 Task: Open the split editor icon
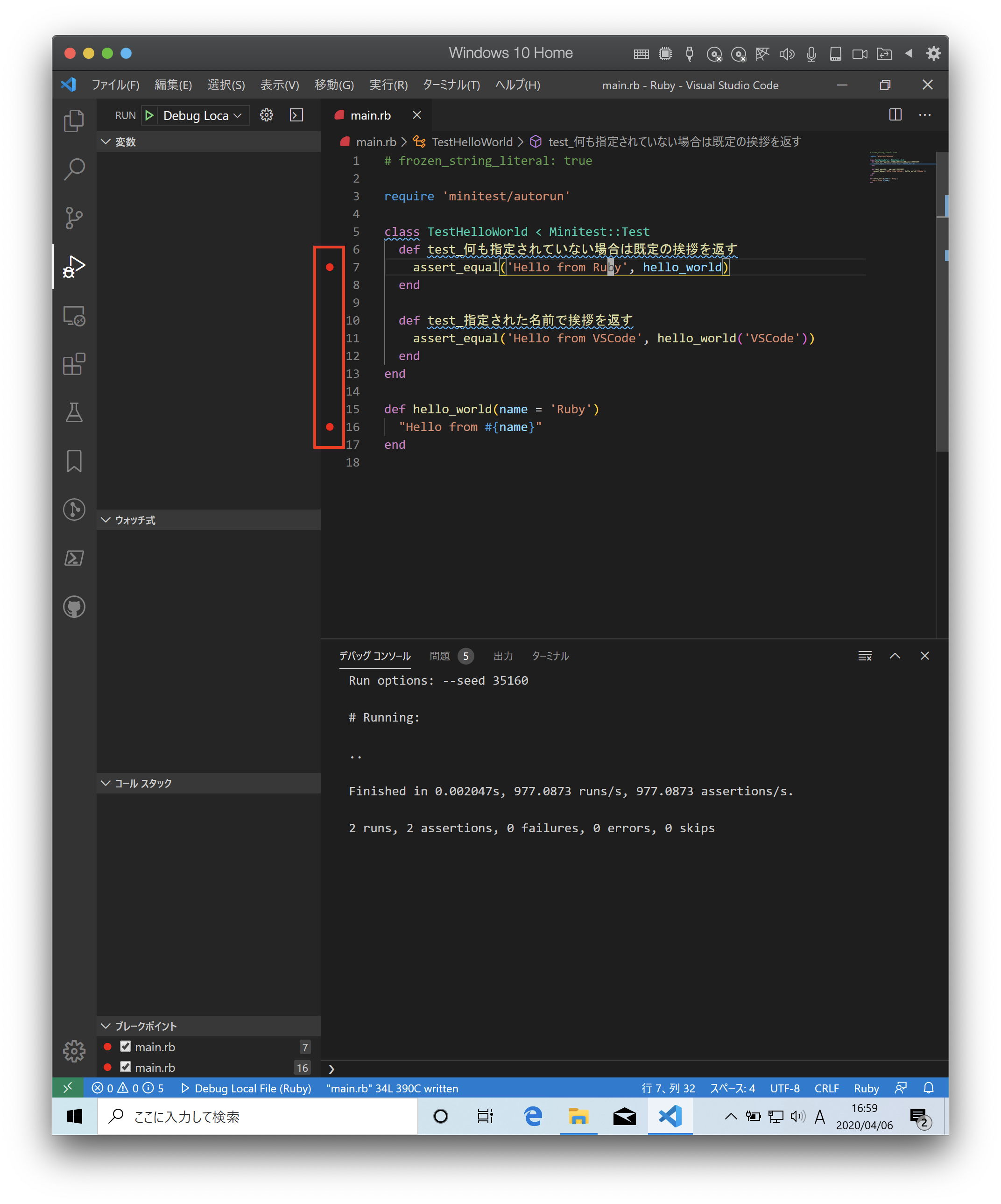tap(895, 115)
